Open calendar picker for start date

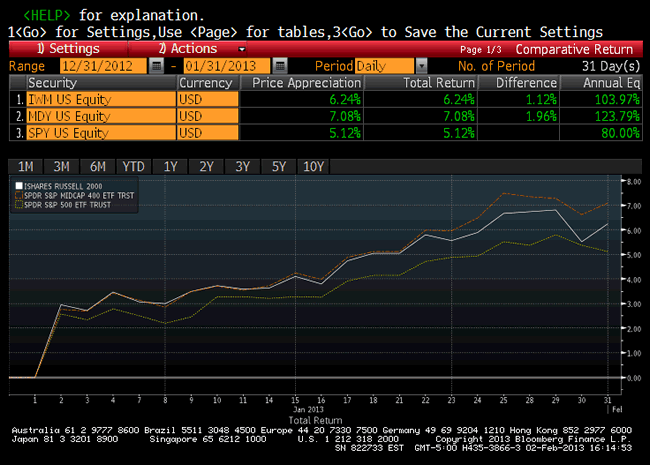(x=156, y=66)
